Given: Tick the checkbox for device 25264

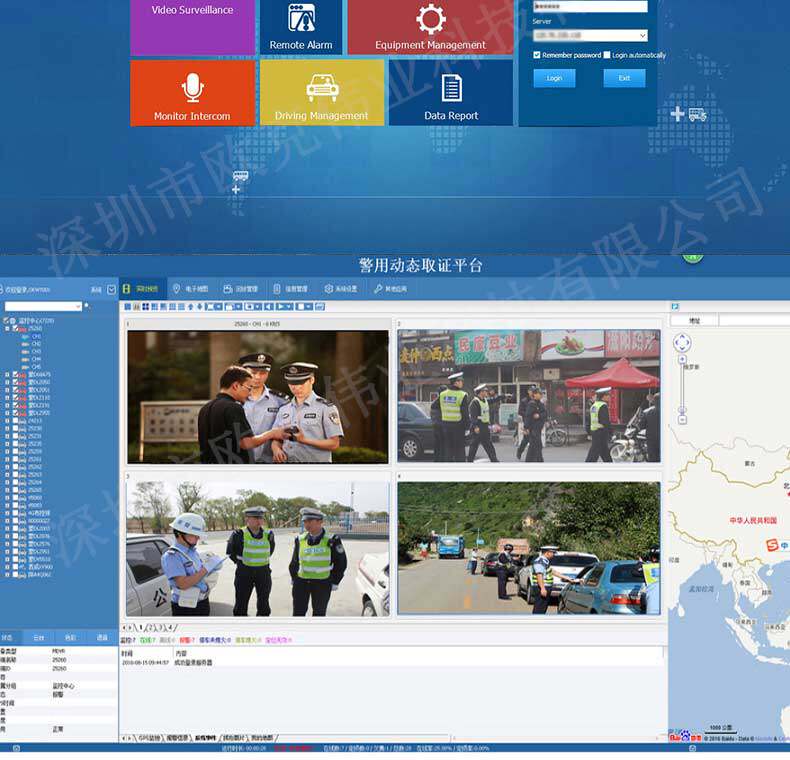Looking at the screenshot, I should click(15, 482).
